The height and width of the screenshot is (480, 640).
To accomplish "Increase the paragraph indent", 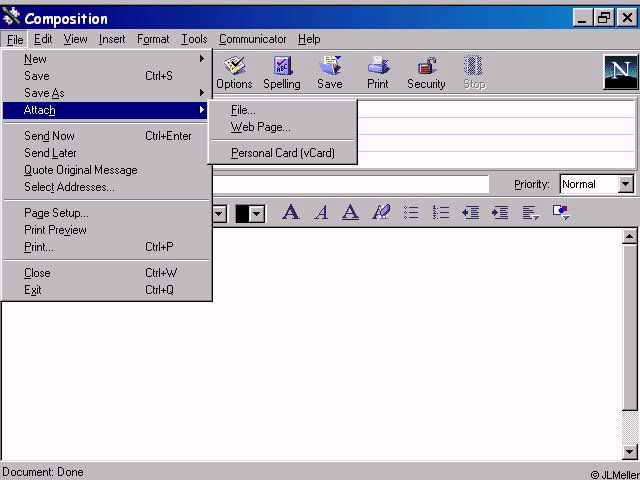I will [x=500, y=212].
